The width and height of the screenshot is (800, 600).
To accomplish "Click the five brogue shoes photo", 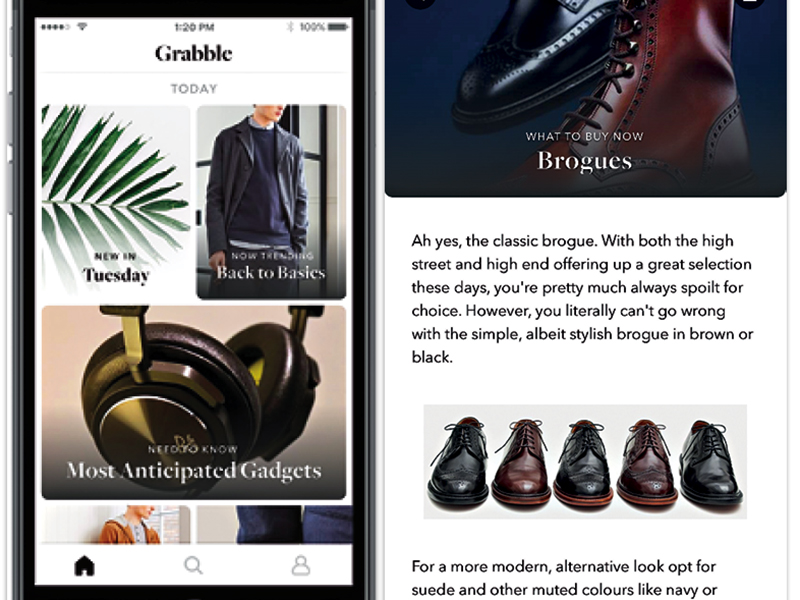I will click(585, 462).
